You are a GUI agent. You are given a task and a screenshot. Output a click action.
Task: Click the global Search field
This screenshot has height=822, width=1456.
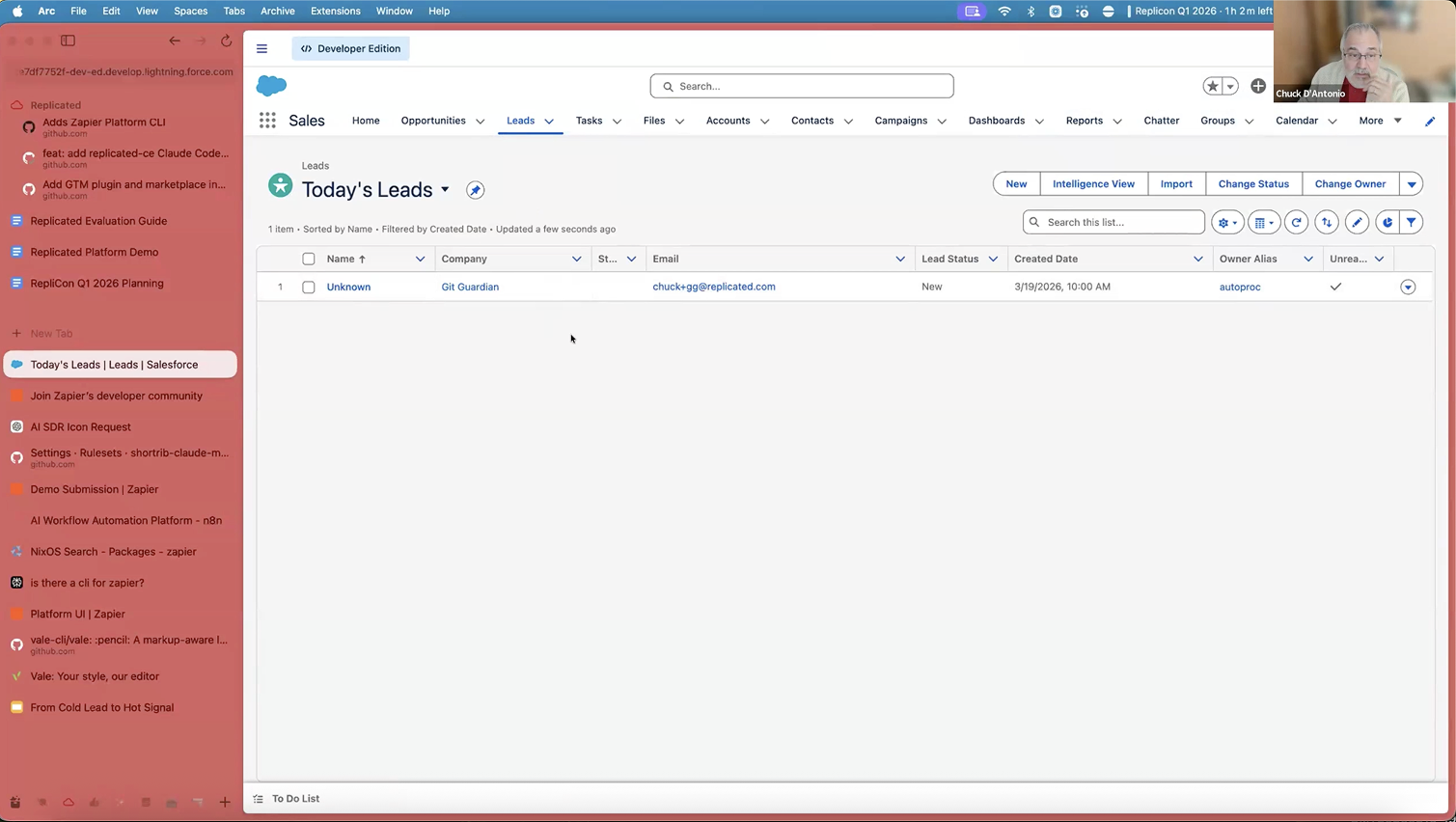802,86
